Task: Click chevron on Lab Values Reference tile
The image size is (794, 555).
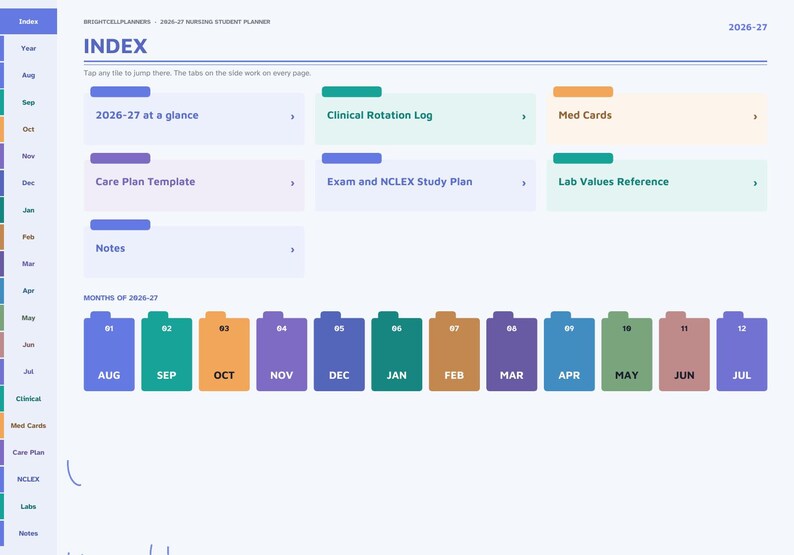Action: [x=755, y=183]
